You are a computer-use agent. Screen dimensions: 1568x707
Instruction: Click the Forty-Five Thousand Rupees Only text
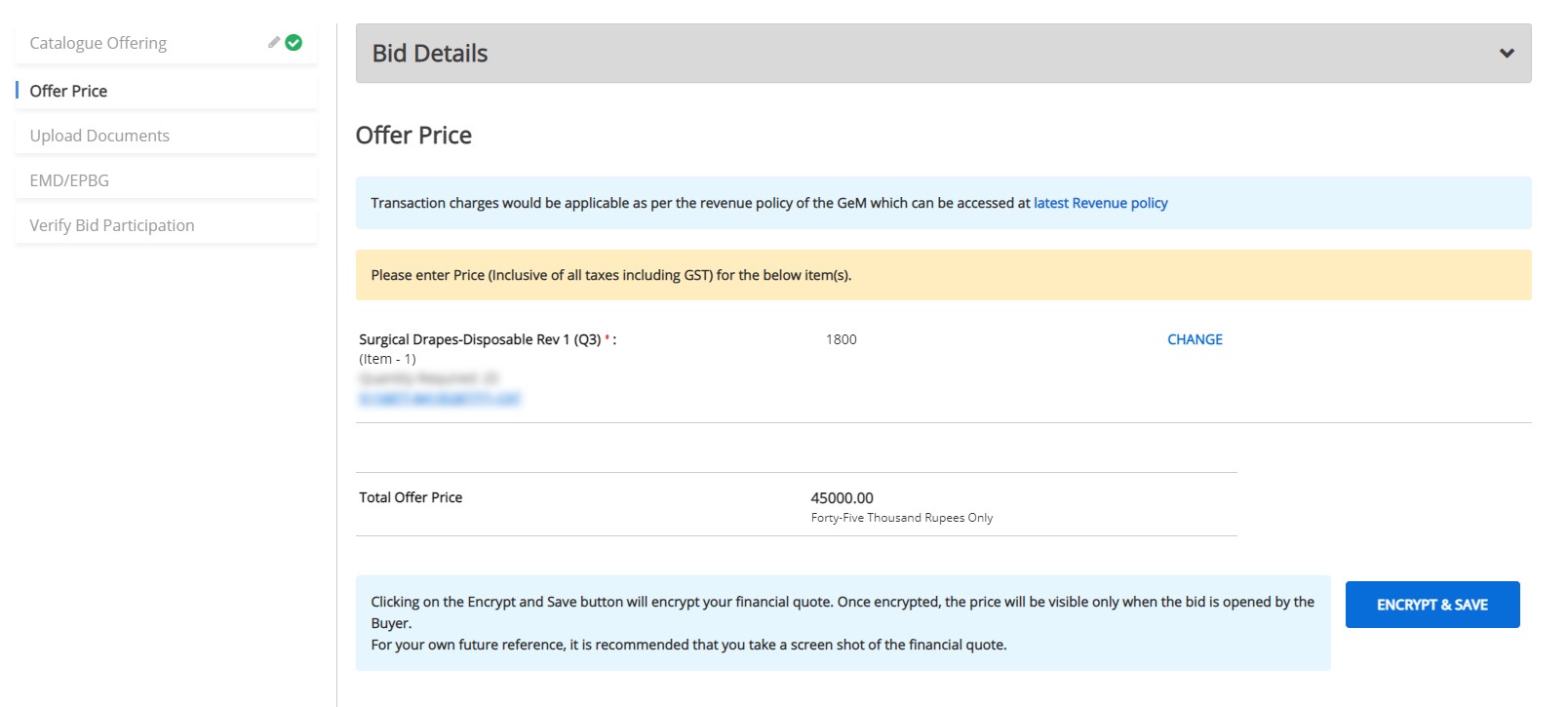(x=901, y=518)
